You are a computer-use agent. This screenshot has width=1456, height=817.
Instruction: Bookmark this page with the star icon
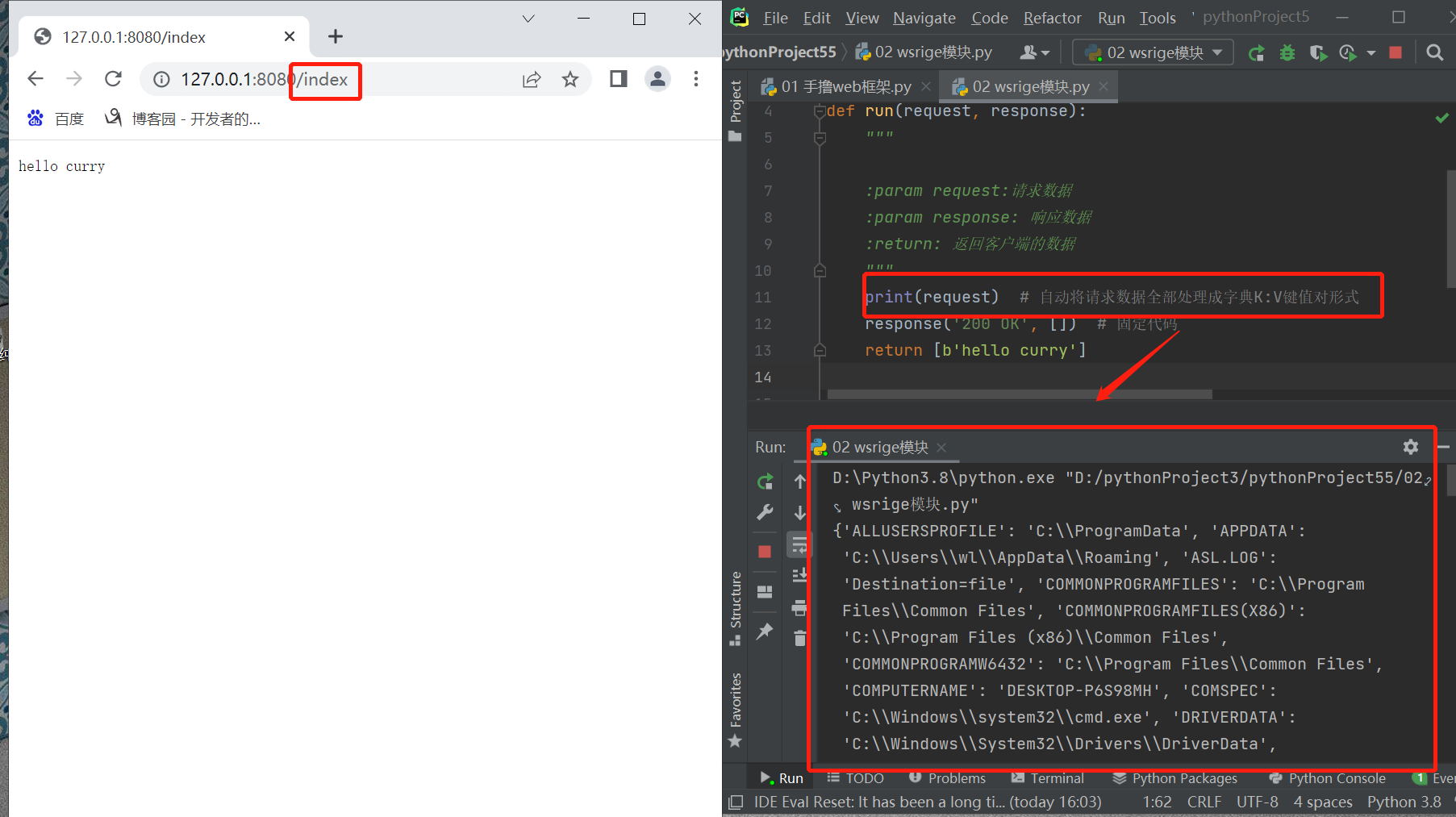(x=570, y=79)
